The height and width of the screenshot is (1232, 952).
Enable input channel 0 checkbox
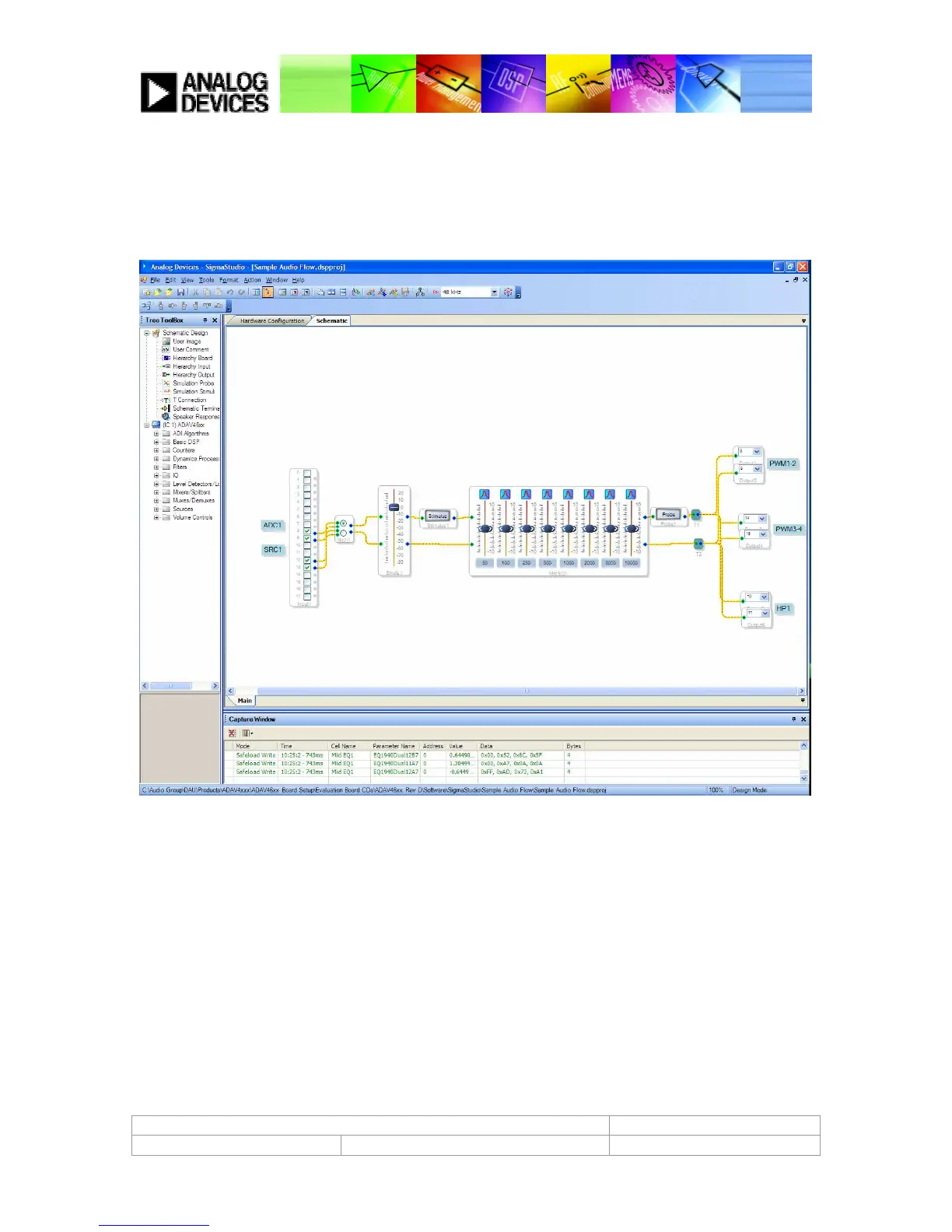pos(307,473)
